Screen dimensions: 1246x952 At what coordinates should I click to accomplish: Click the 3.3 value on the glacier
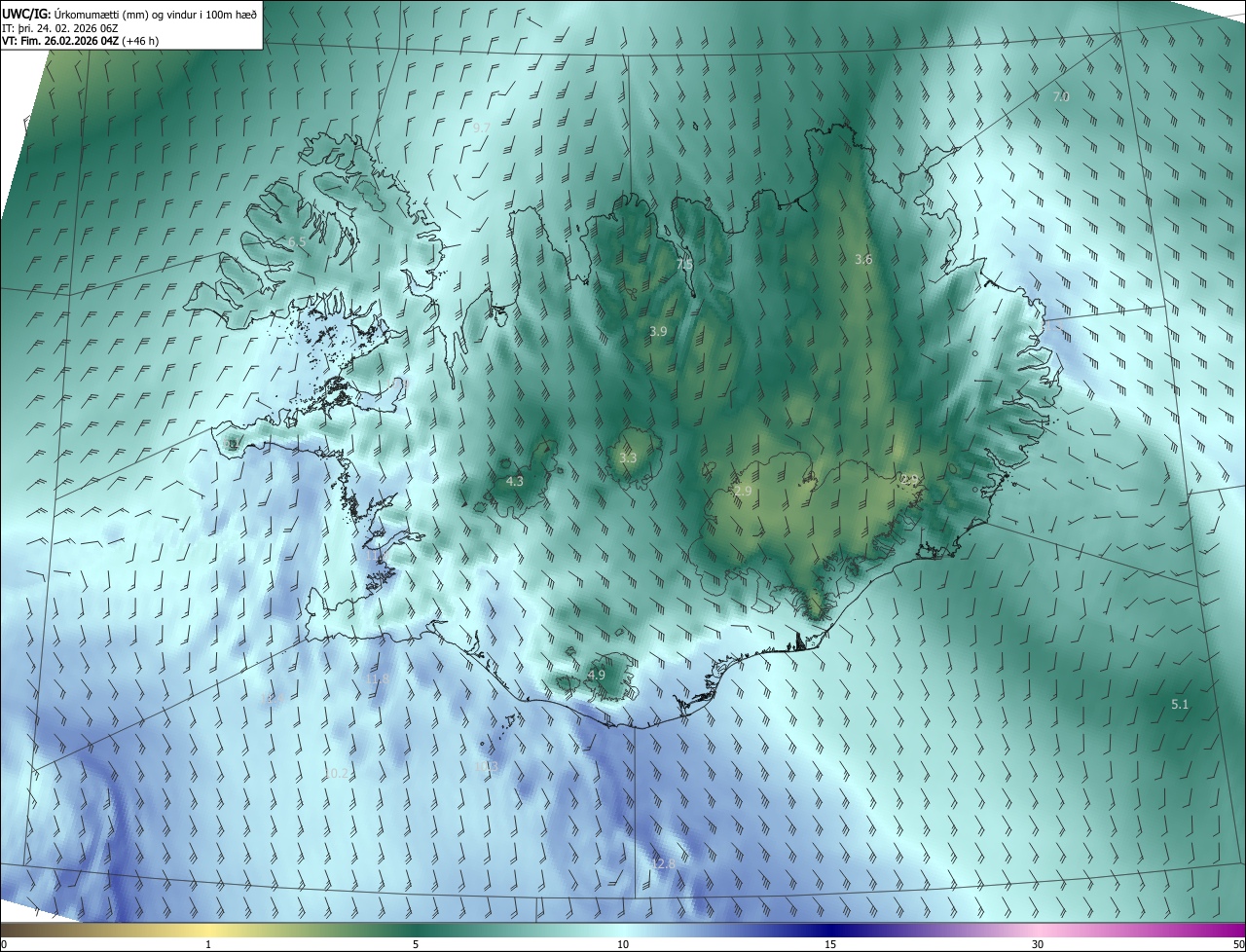pyautogui.click(x=628, y=458)
